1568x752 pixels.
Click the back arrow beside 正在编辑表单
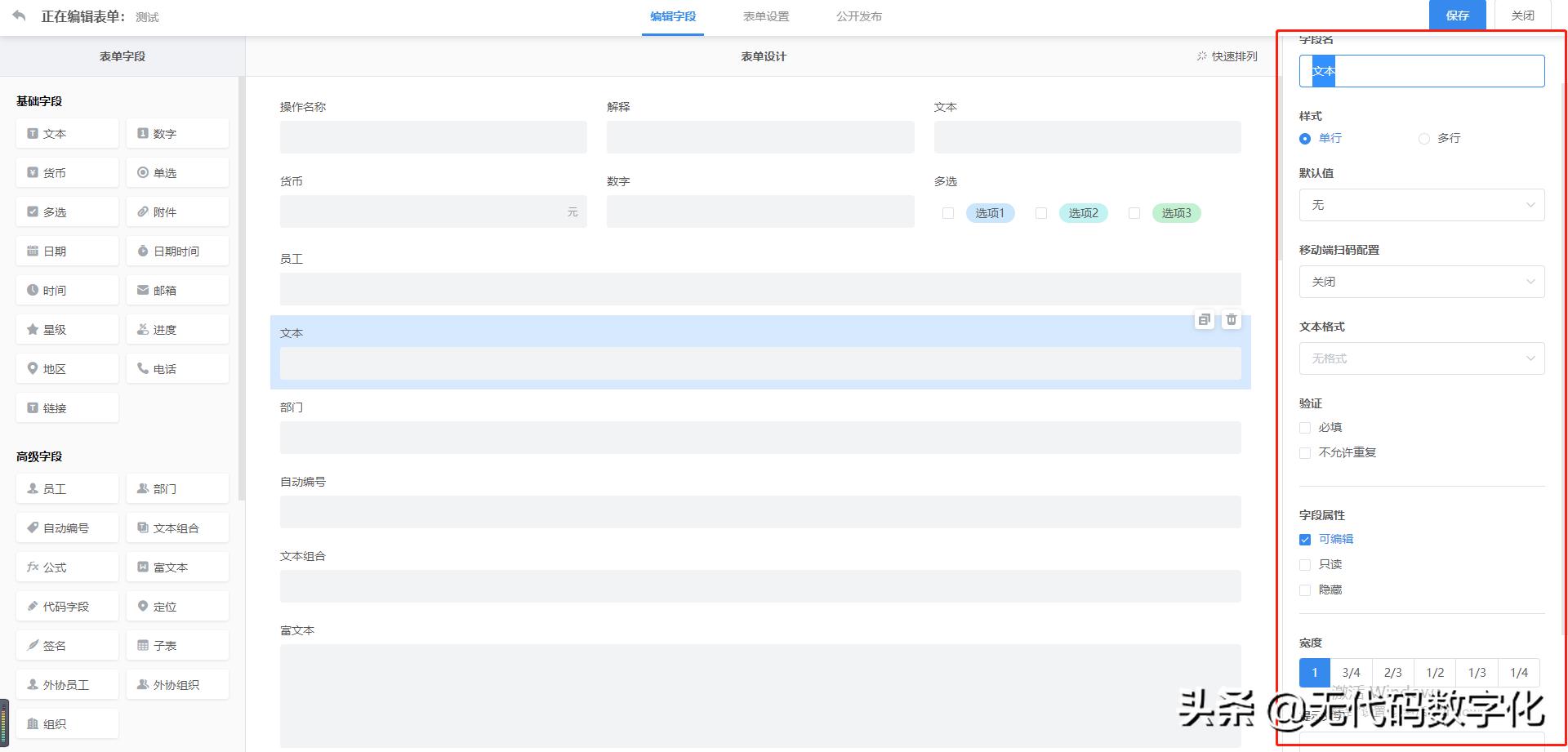pyautogui.click(x=19, y=16)
